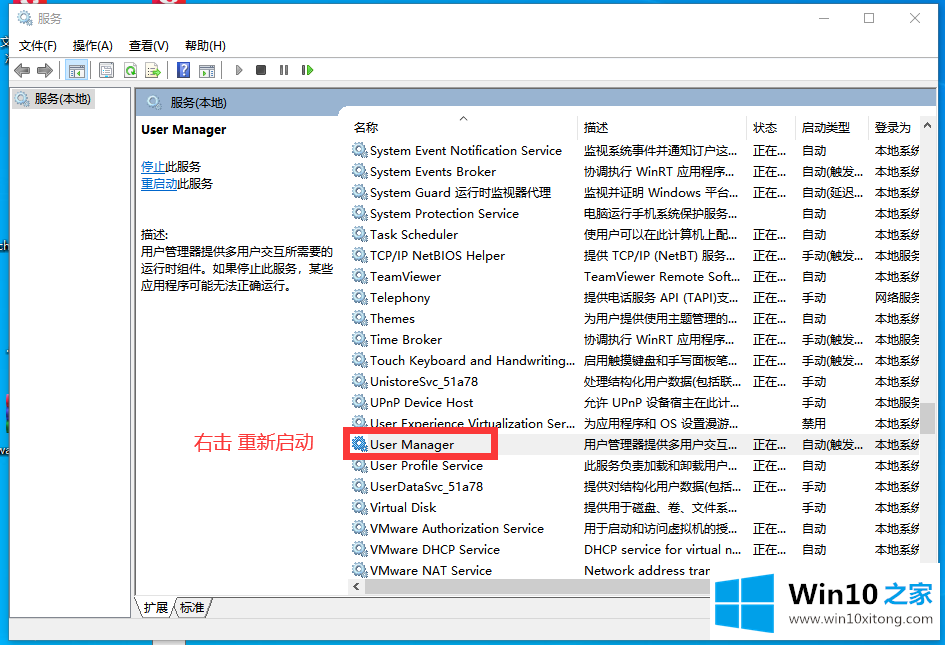The width and height of the screenshot is (945, 645).
Task: Click the Forward arrow toolbar icon
Action: tap(45, 71)
